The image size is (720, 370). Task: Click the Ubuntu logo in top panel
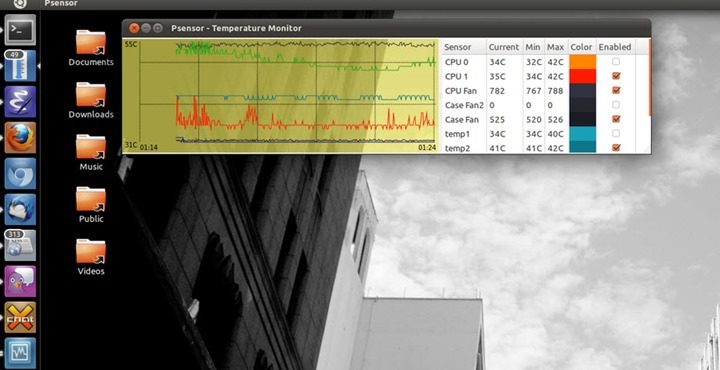20,4
